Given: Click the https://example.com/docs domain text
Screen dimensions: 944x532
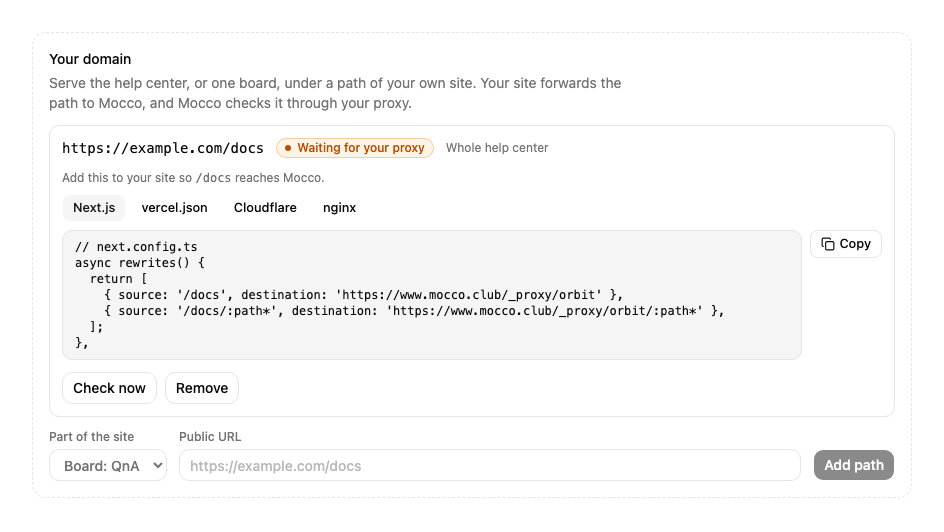Looking at the screenshot, I should 163,148.
